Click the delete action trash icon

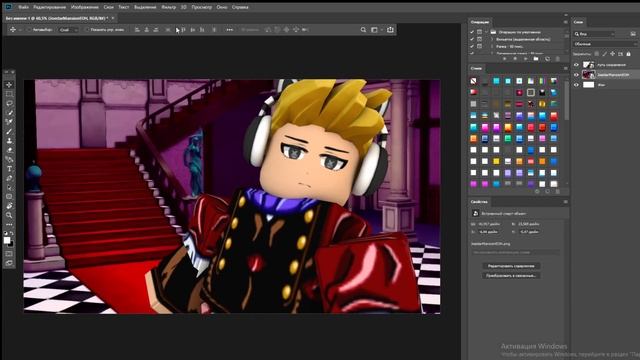pyautogui.click(x=558, y=59)
